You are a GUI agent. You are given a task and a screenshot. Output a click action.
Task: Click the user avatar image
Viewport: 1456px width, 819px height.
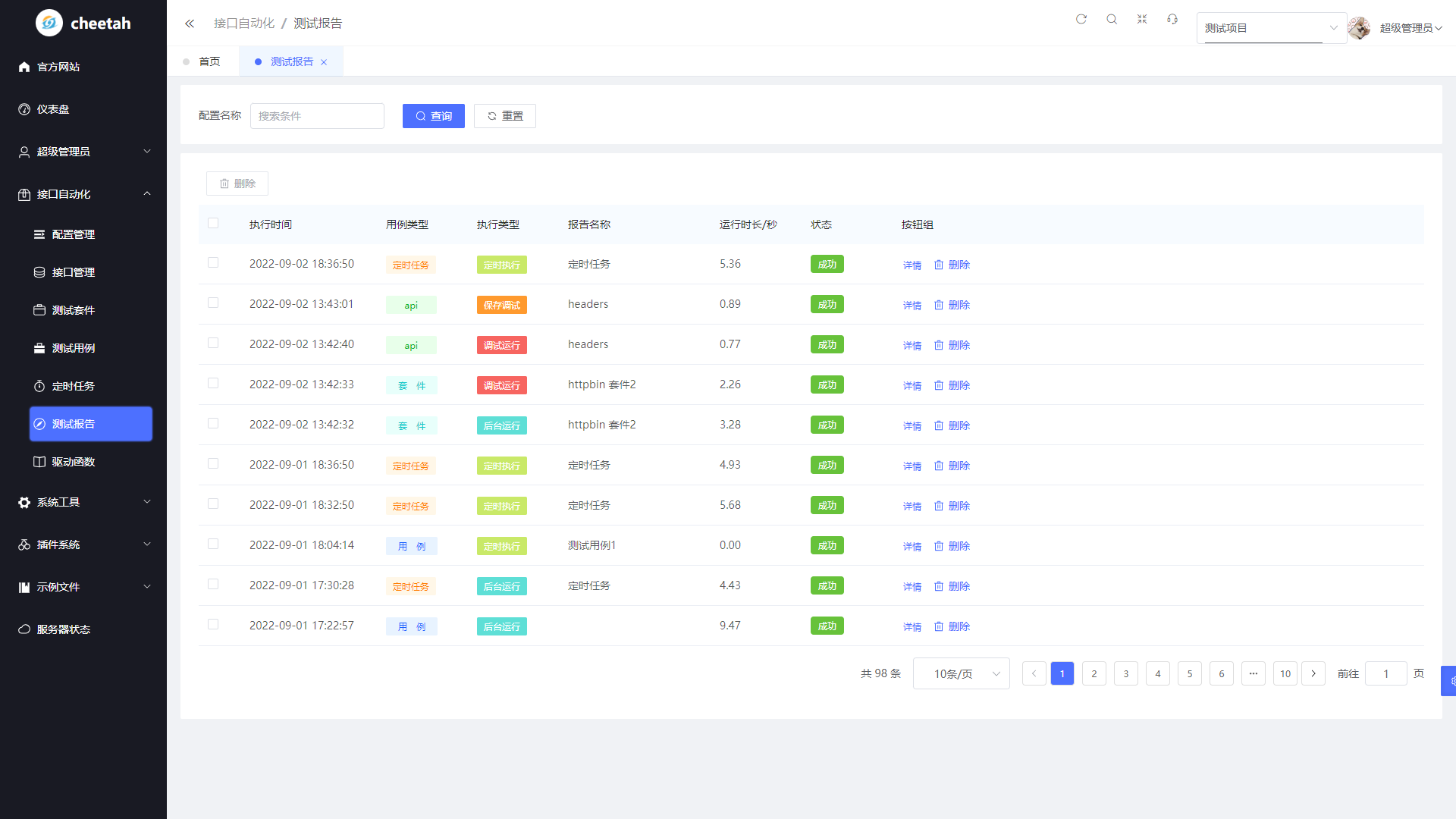pyautogui.click(x=1359, y=28)
